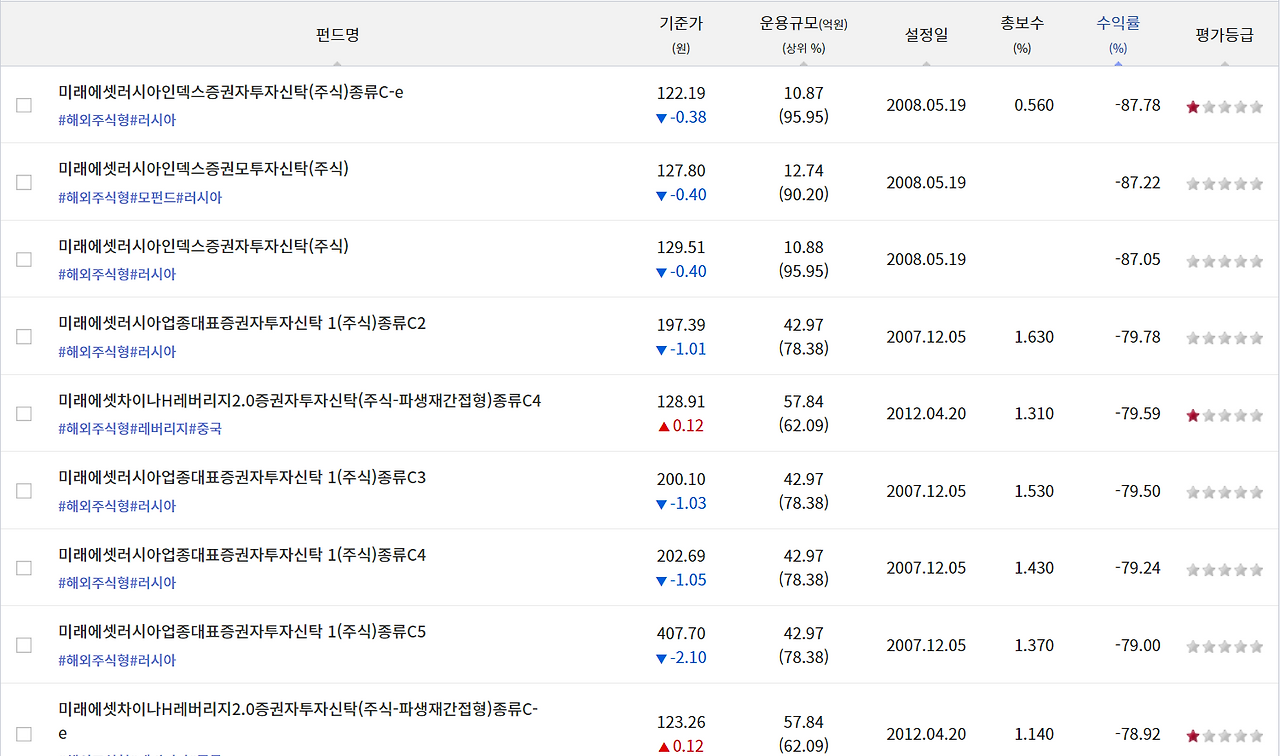The width and height of the screenshot is (1280, 756).
Task: Check the box for 차이나H레버리지2.0 종류C4
Action: pyautogui.click(x=24, y=414)
